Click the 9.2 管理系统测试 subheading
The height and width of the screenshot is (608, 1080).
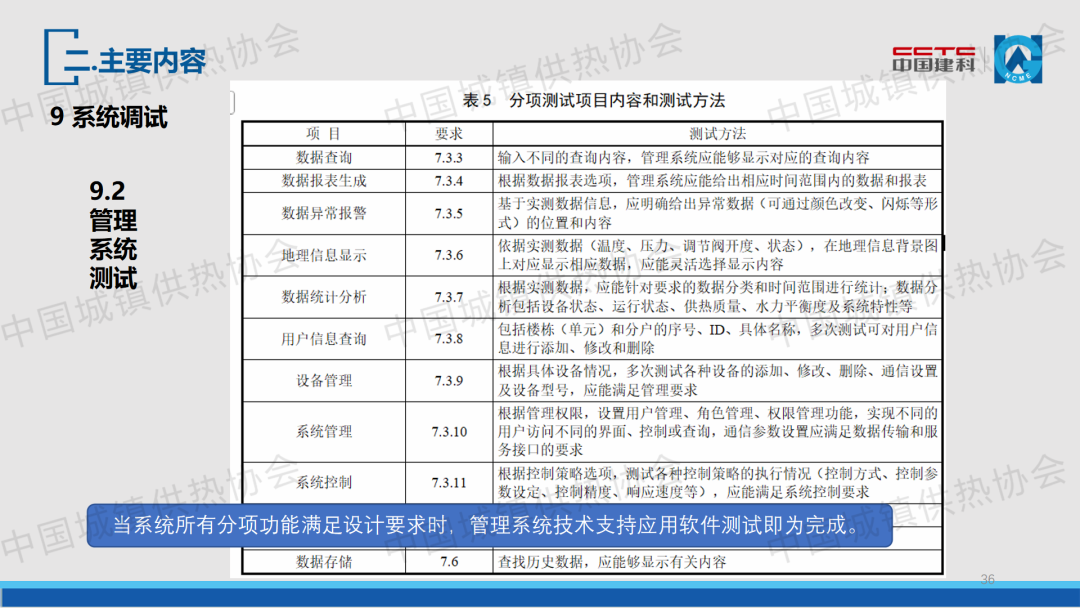click(113, 234)
